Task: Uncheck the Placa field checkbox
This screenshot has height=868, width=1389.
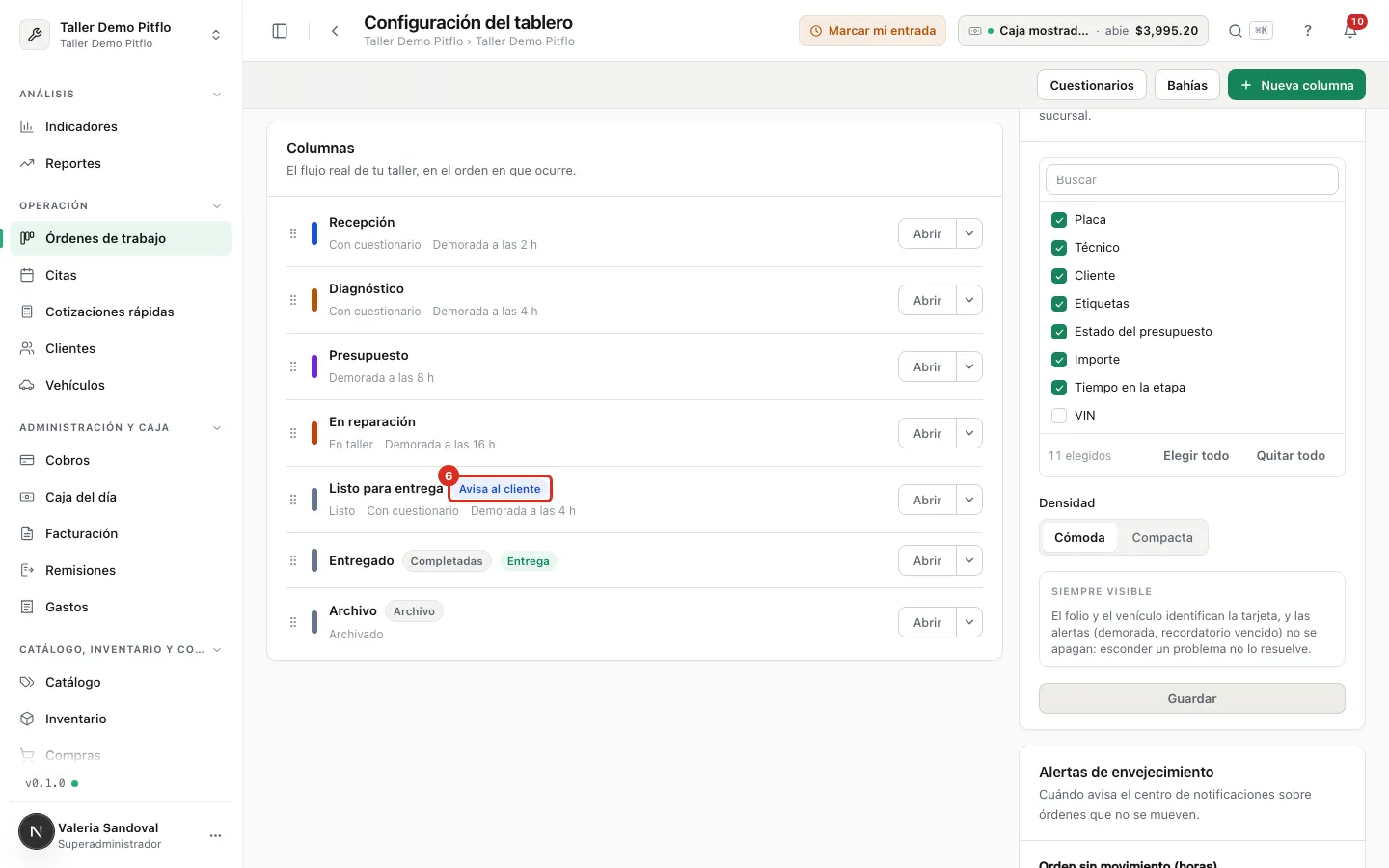Action: (x=1059, y=220)
